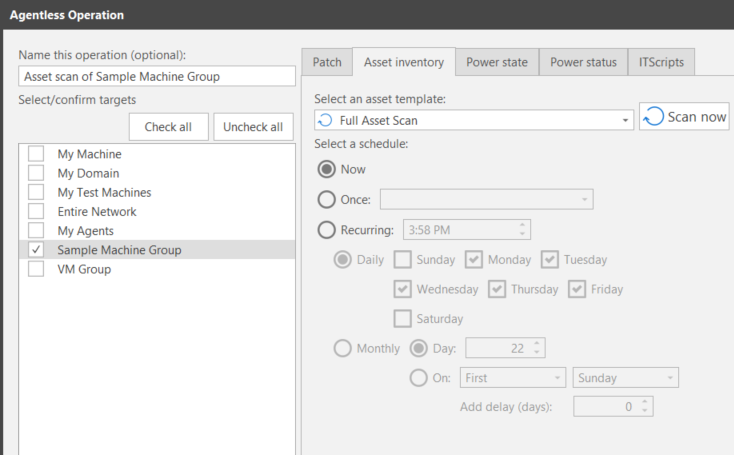
Task: Open the Power status tab
Action: [x=584, y=62]
